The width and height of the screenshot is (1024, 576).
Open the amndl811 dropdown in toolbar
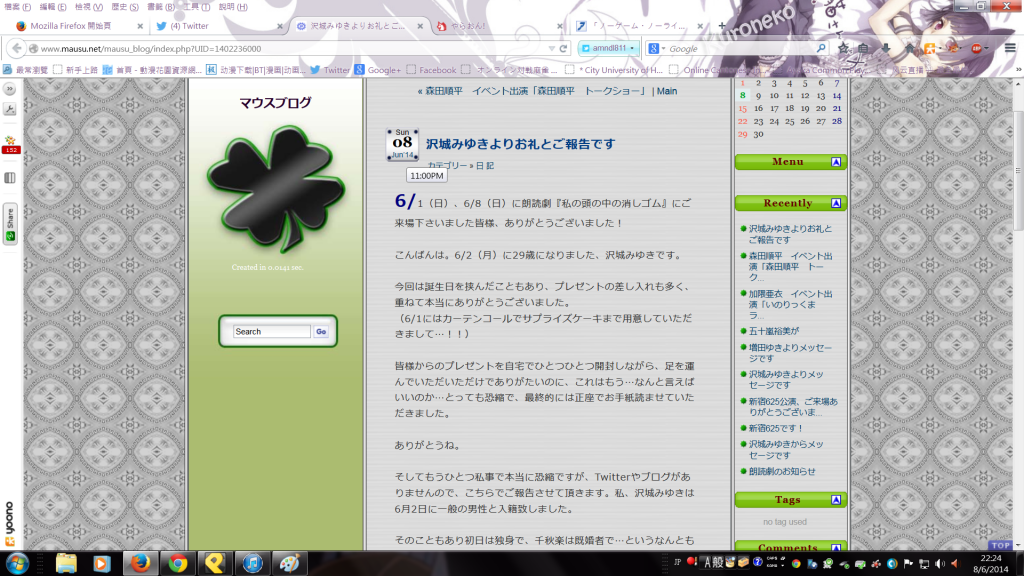(x=609, y=48)
